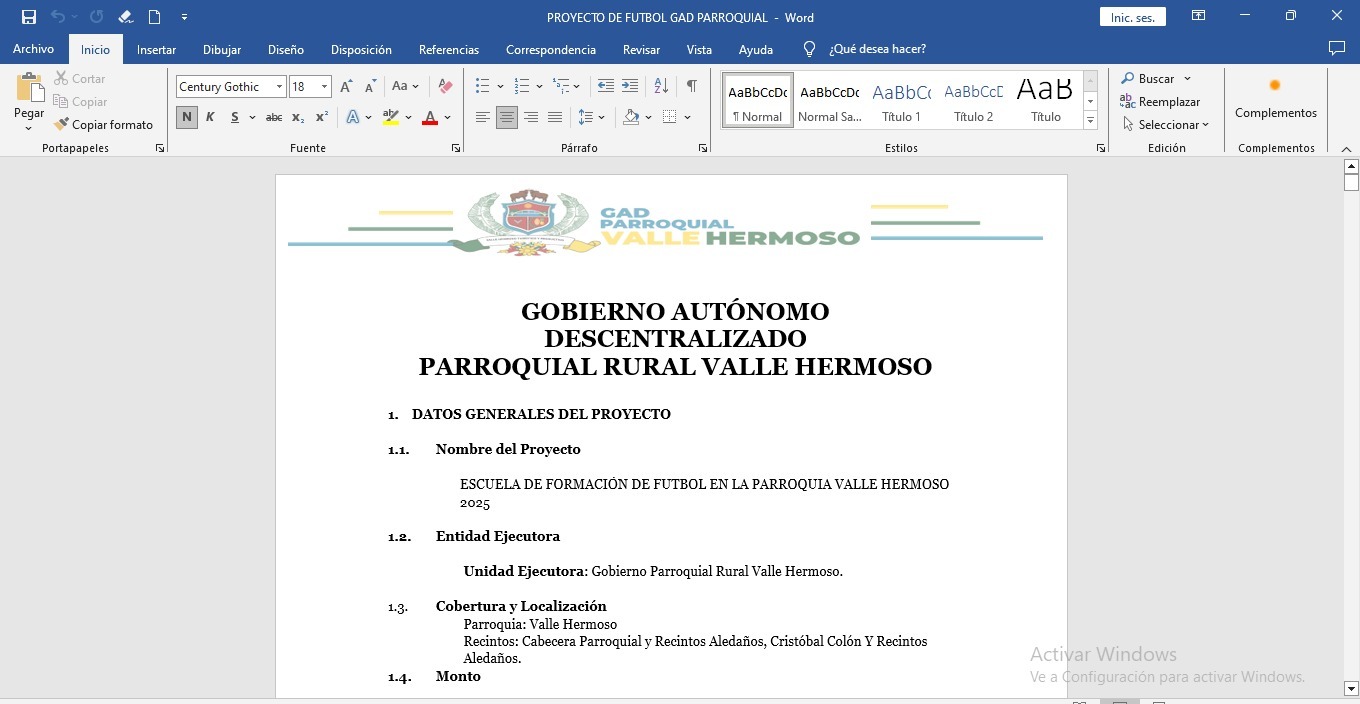
Task: Open the Century Gothic font name dropdown
Action: (x=279, y=87)
